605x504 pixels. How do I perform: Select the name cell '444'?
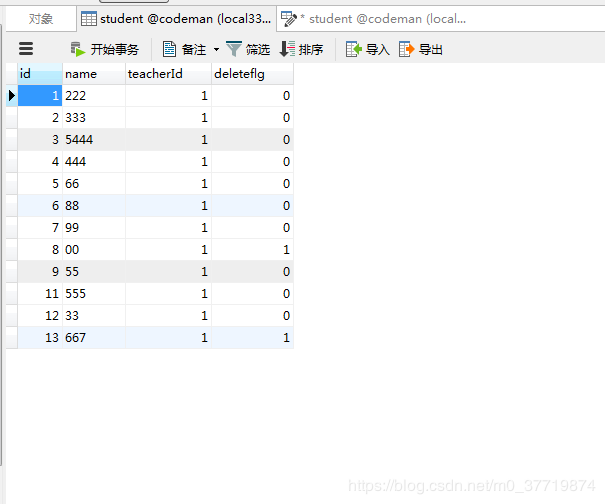94,161
